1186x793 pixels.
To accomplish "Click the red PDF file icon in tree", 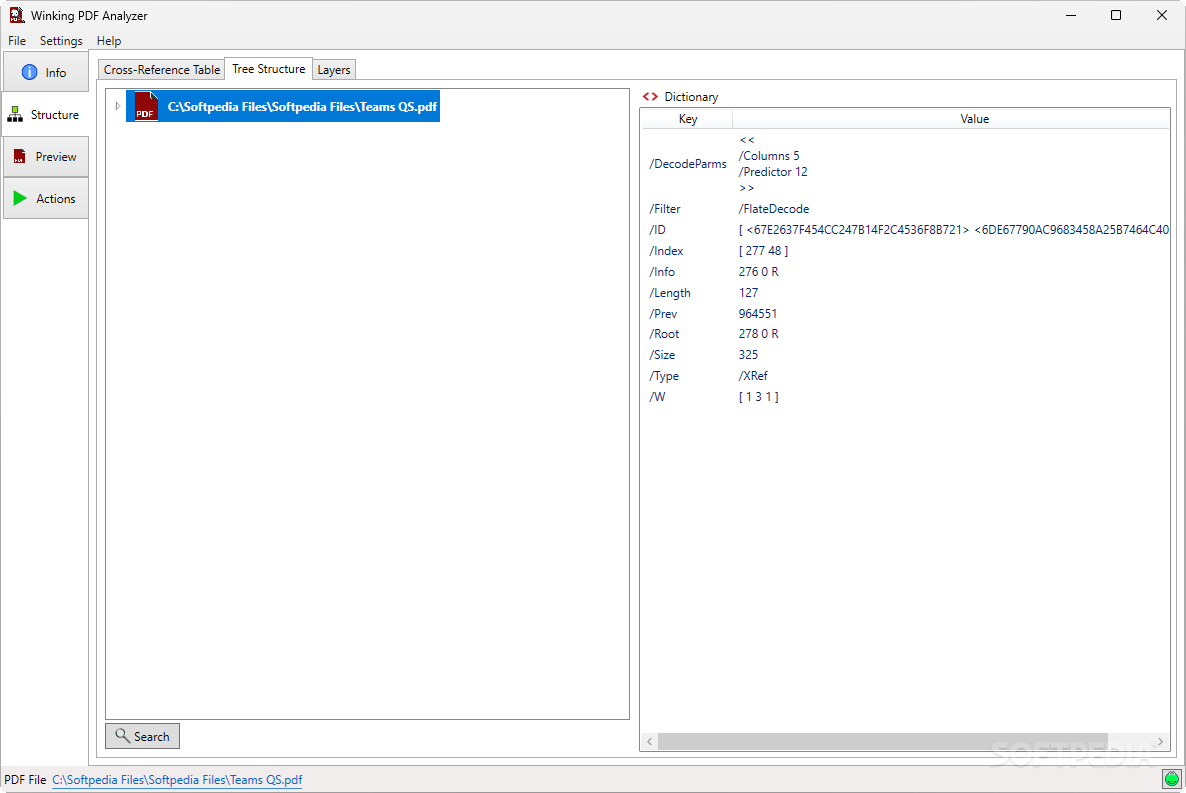I will [145, 107].
